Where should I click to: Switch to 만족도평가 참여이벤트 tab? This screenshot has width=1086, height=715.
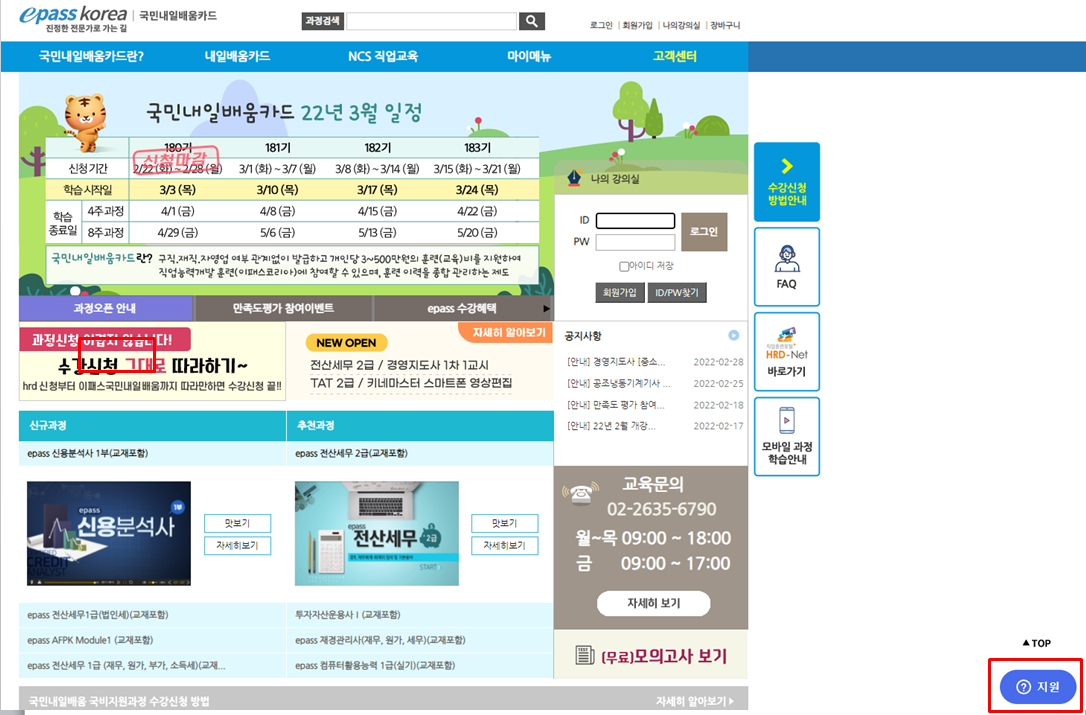[284, 308]
